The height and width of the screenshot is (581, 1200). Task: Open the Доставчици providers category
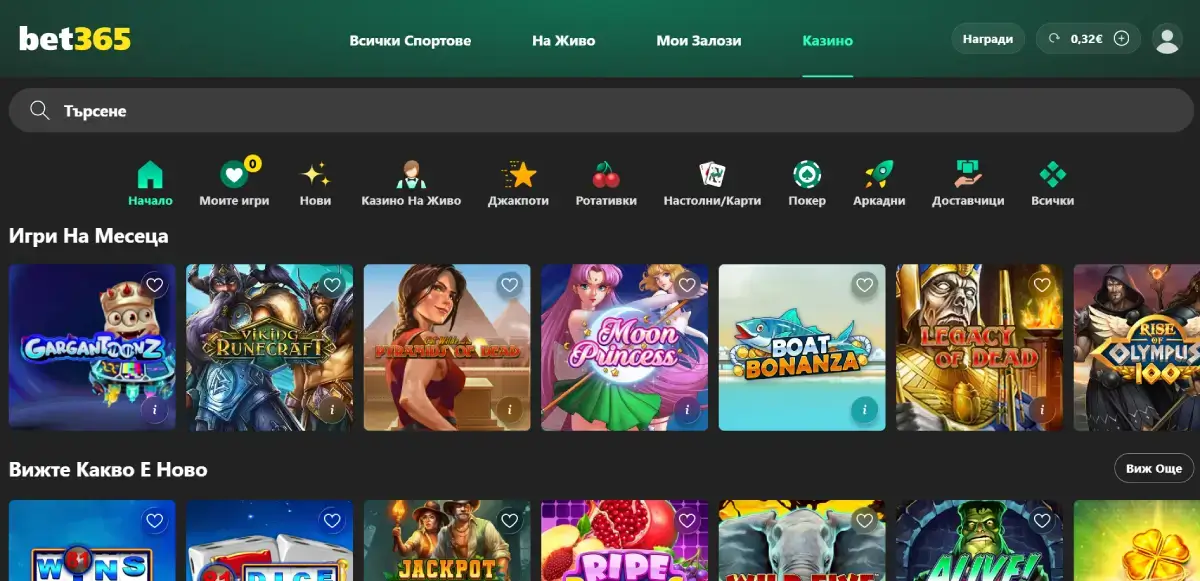tap(968, 175)
